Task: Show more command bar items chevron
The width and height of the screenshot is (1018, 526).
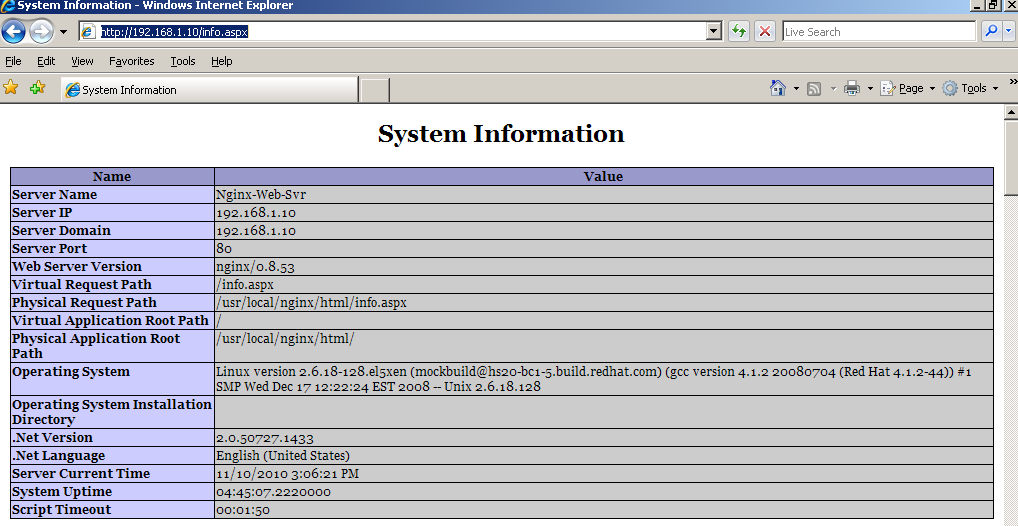Action: [1013, 82]
